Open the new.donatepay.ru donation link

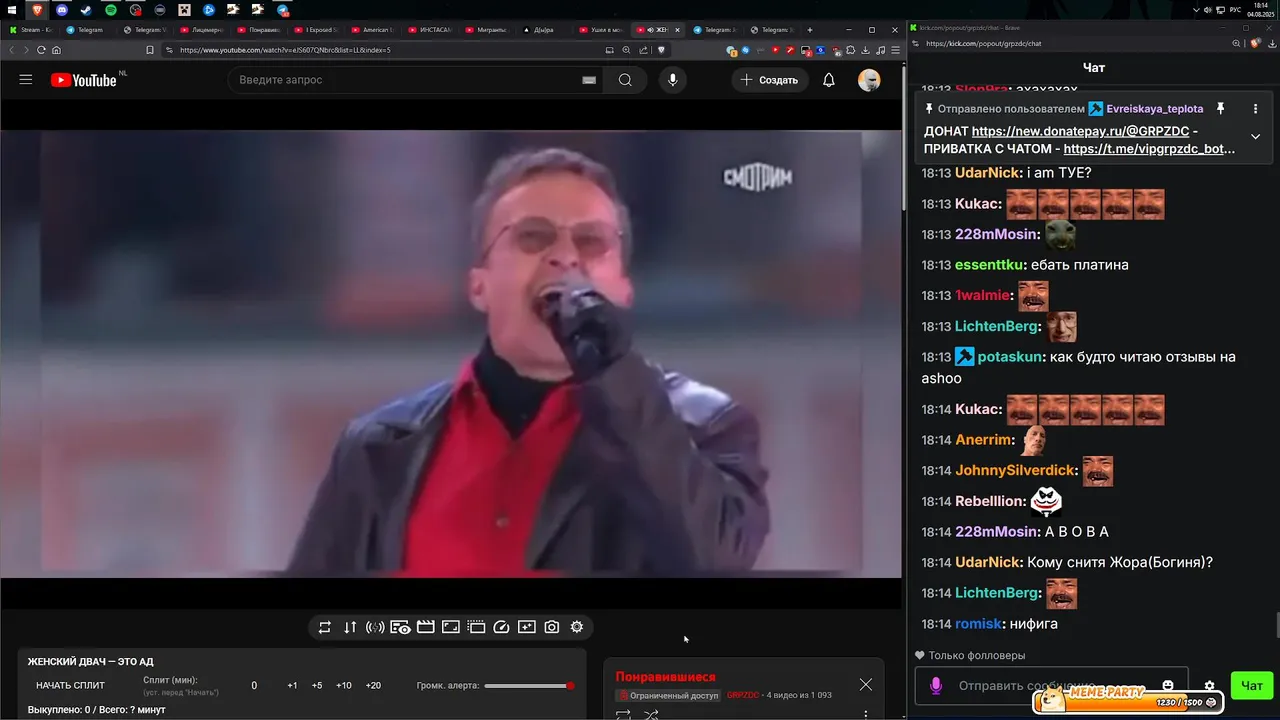click(x=1080, y=131)
